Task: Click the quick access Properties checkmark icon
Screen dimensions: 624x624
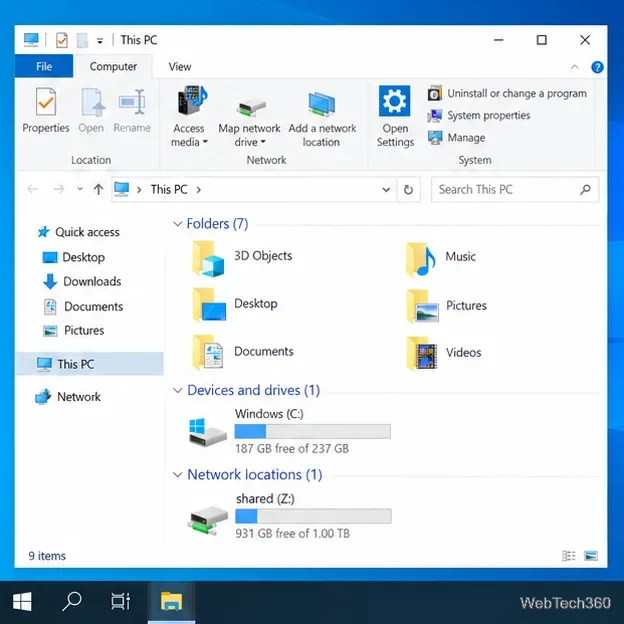Action: point(62,40)
